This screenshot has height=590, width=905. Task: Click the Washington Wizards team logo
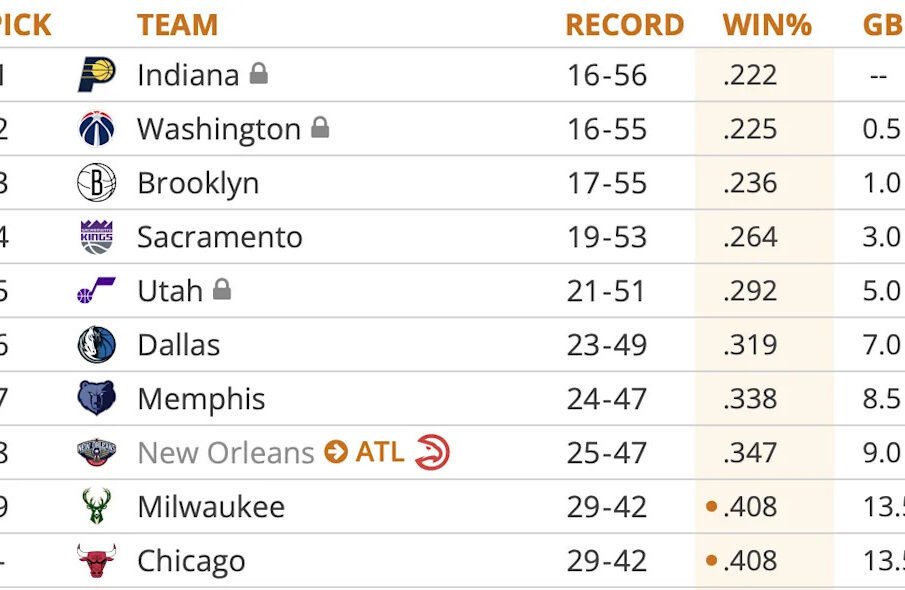[x=97, y=129]
